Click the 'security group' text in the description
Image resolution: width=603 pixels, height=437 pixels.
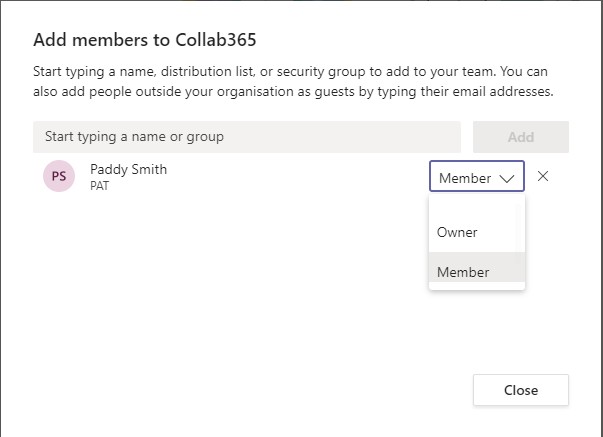point(321,72)
